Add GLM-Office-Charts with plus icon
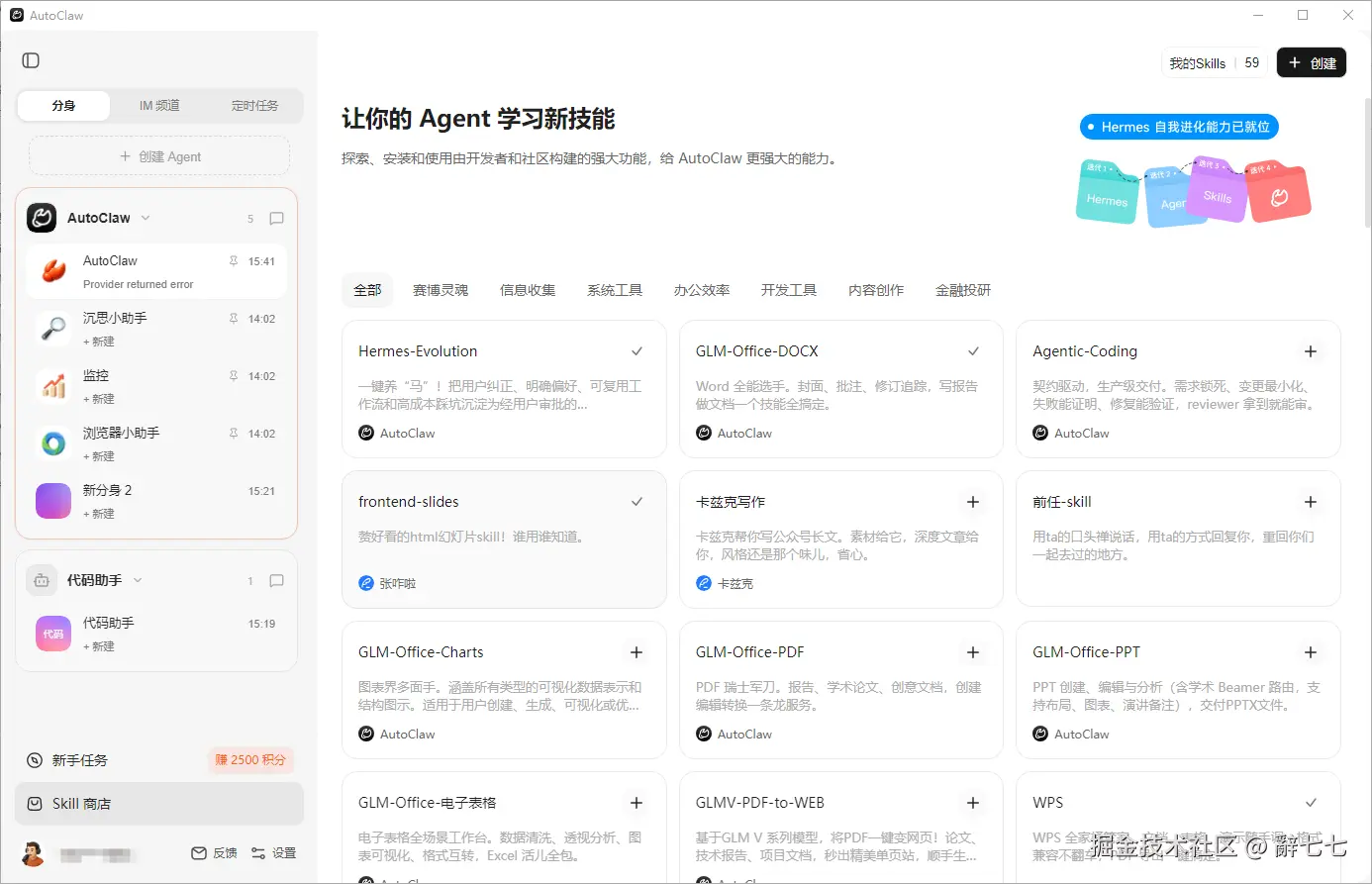Image resolution: width=1372 pixels, height=884 pixels. 637,652
